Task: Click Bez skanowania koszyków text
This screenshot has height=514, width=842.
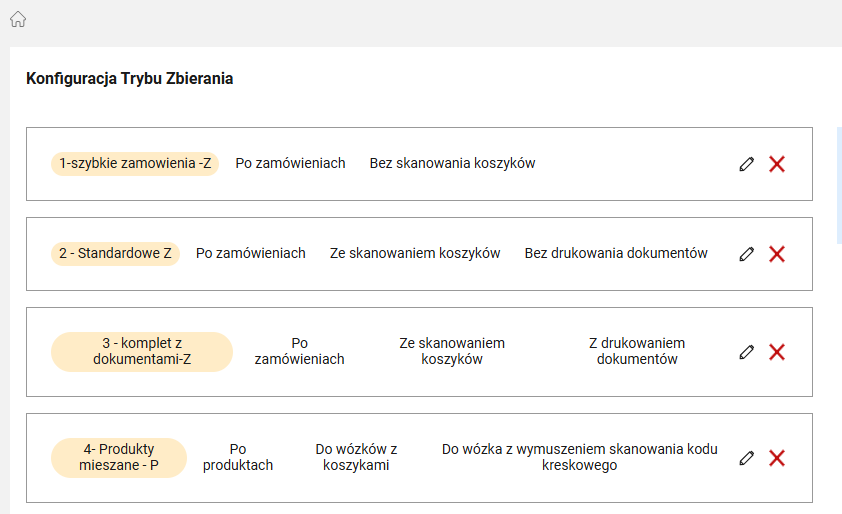Action: (x=452, y=163)
